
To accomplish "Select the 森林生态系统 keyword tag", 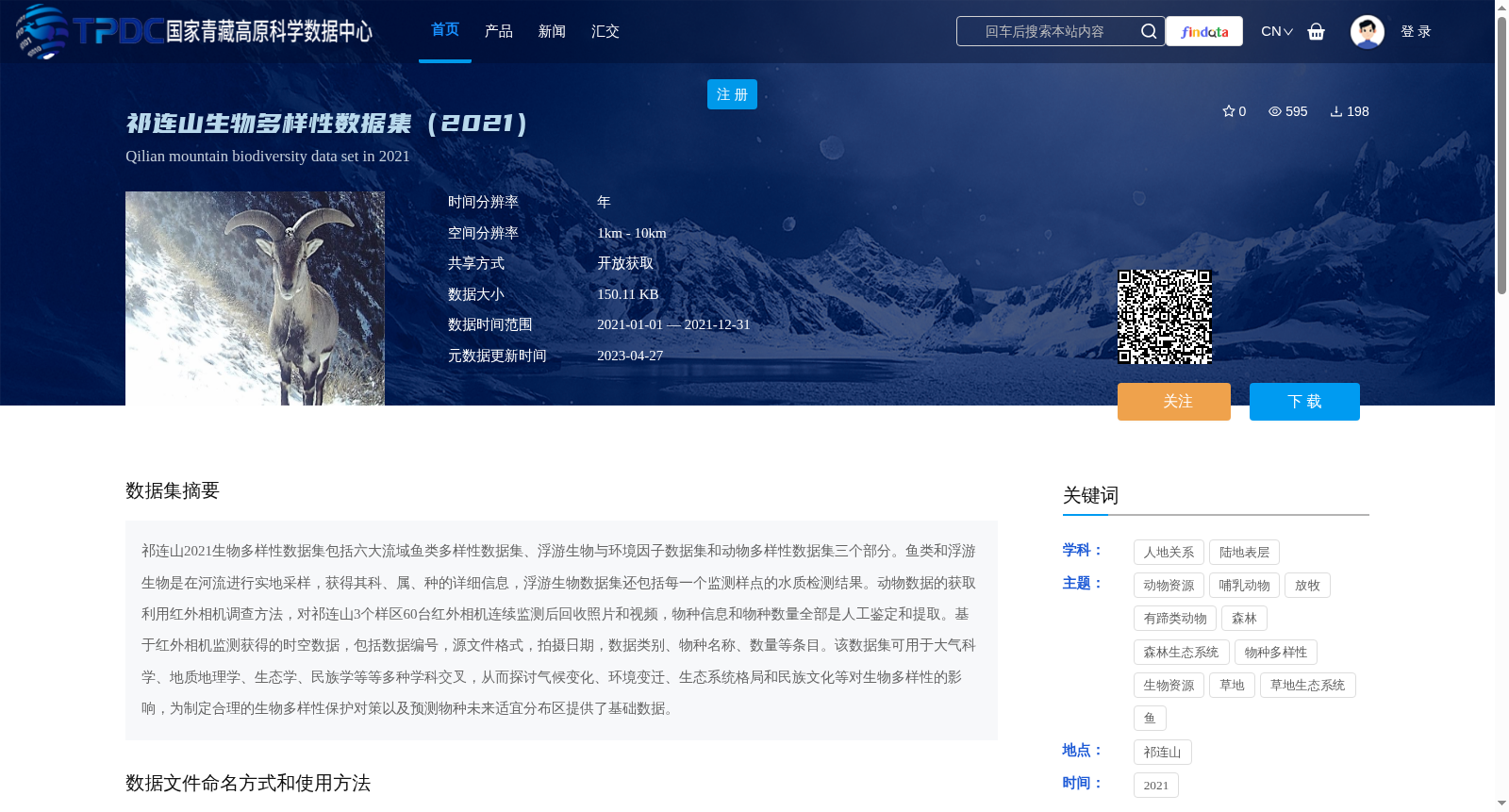I will coord(1181,653).
